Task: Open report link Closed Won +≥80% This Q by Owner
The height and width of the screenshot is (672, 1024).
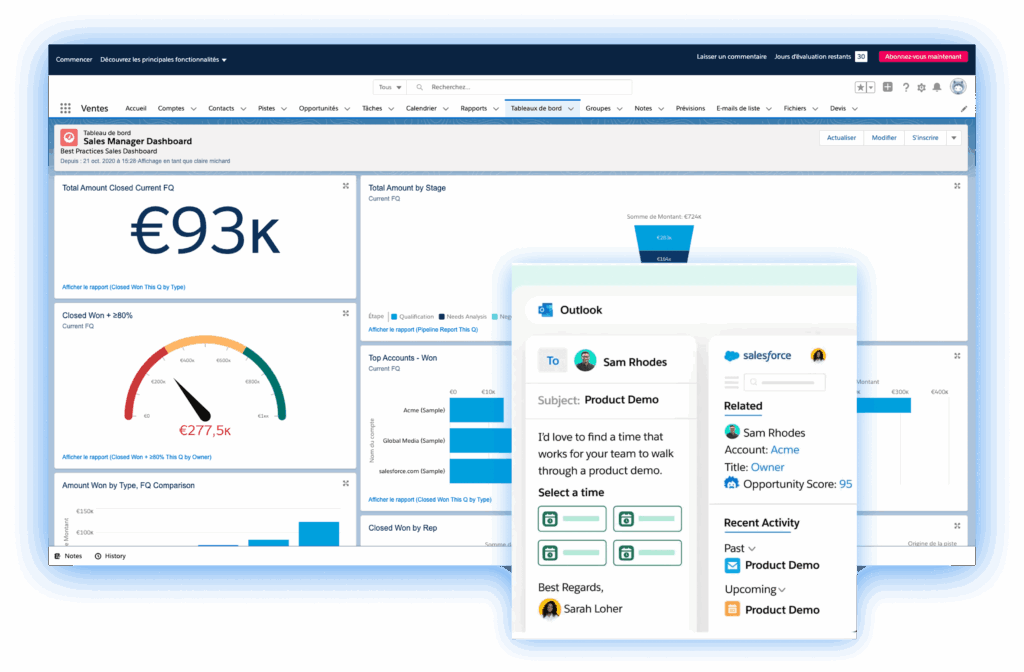Action: point(136,457)
